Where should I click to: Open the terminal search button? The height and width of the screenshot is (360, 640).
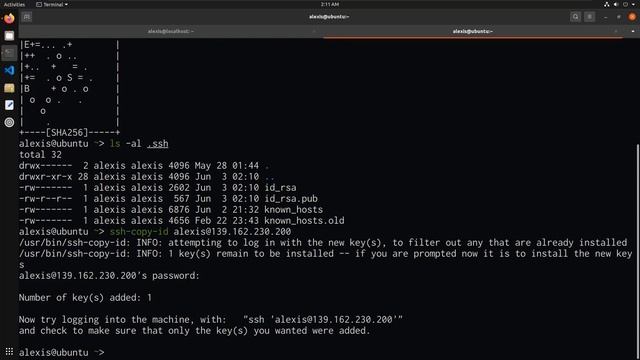tap(576, 17)
